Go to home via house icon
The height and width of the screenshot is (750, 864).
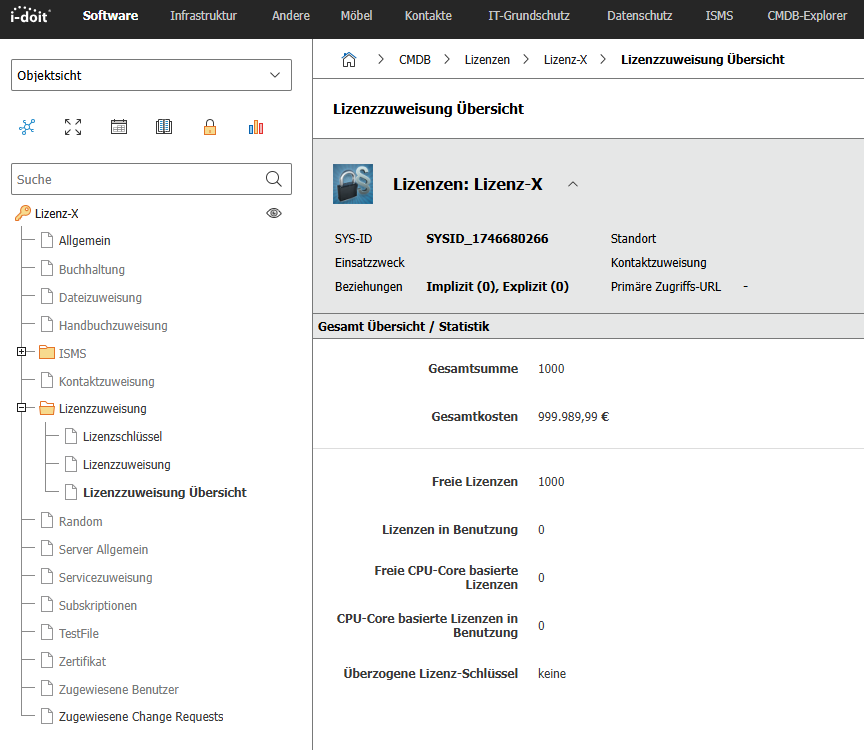pos(349,60)
